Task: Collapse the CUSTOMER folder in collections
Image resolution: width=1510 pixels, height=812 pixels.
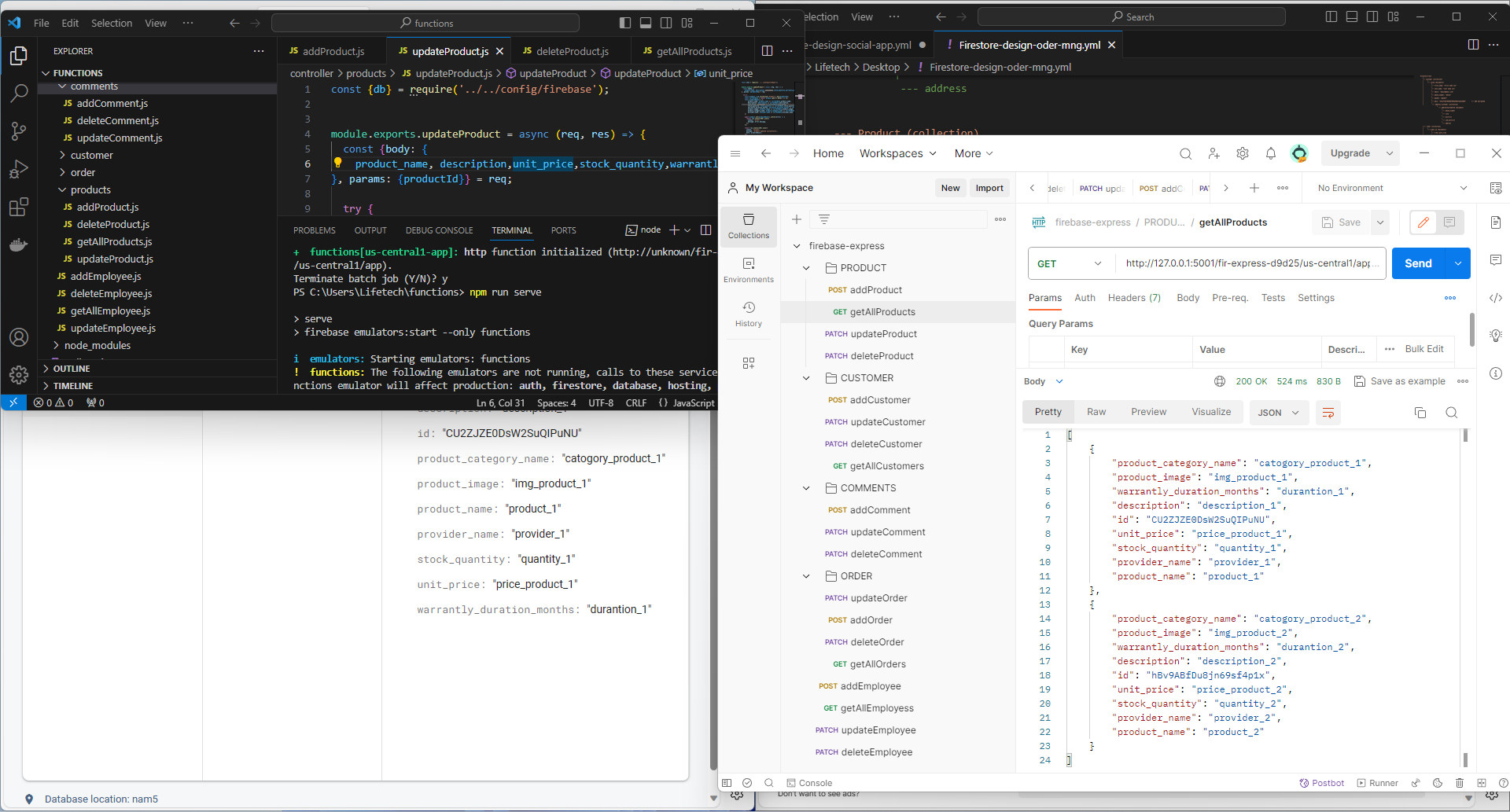Action: coord(806,378)
